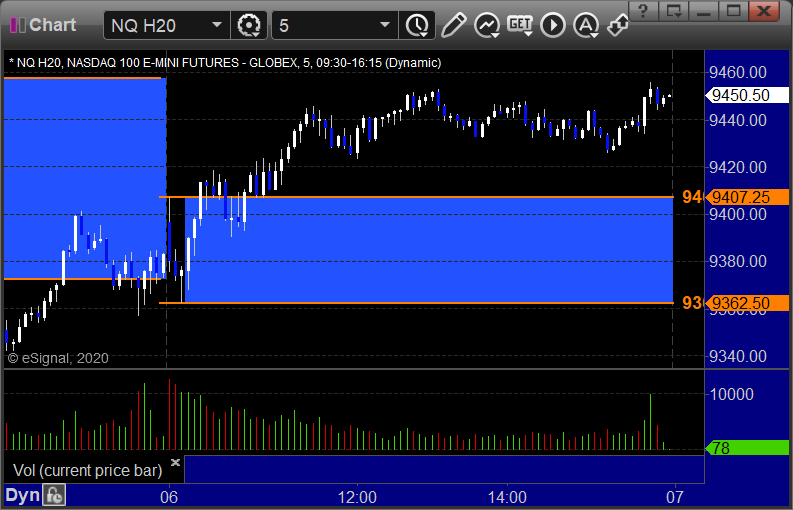Click the symbol linking arrows icon
The height and width of the screenshot is (510, 793).
click(618, 25)
